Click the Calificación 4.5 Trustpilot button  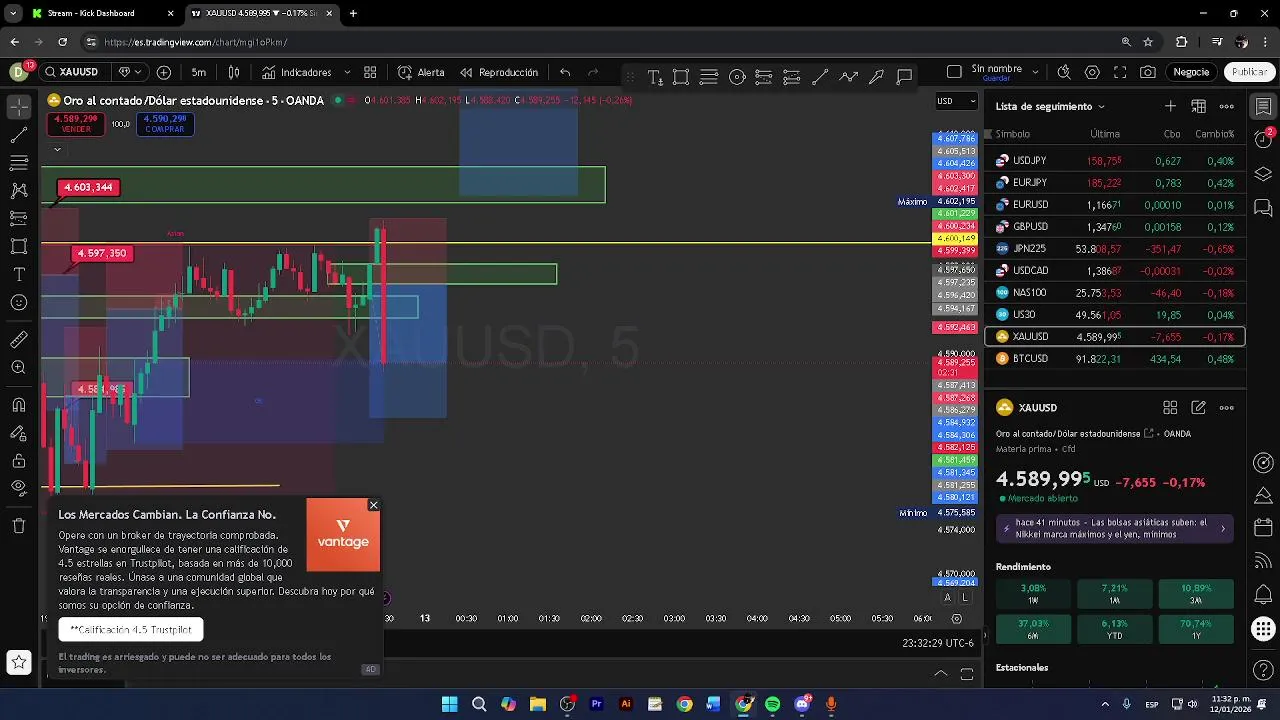131,629
